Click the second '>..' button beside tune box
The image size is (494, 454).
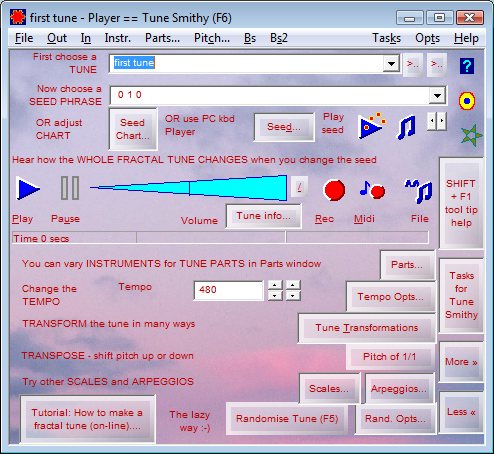coord(437,64)
